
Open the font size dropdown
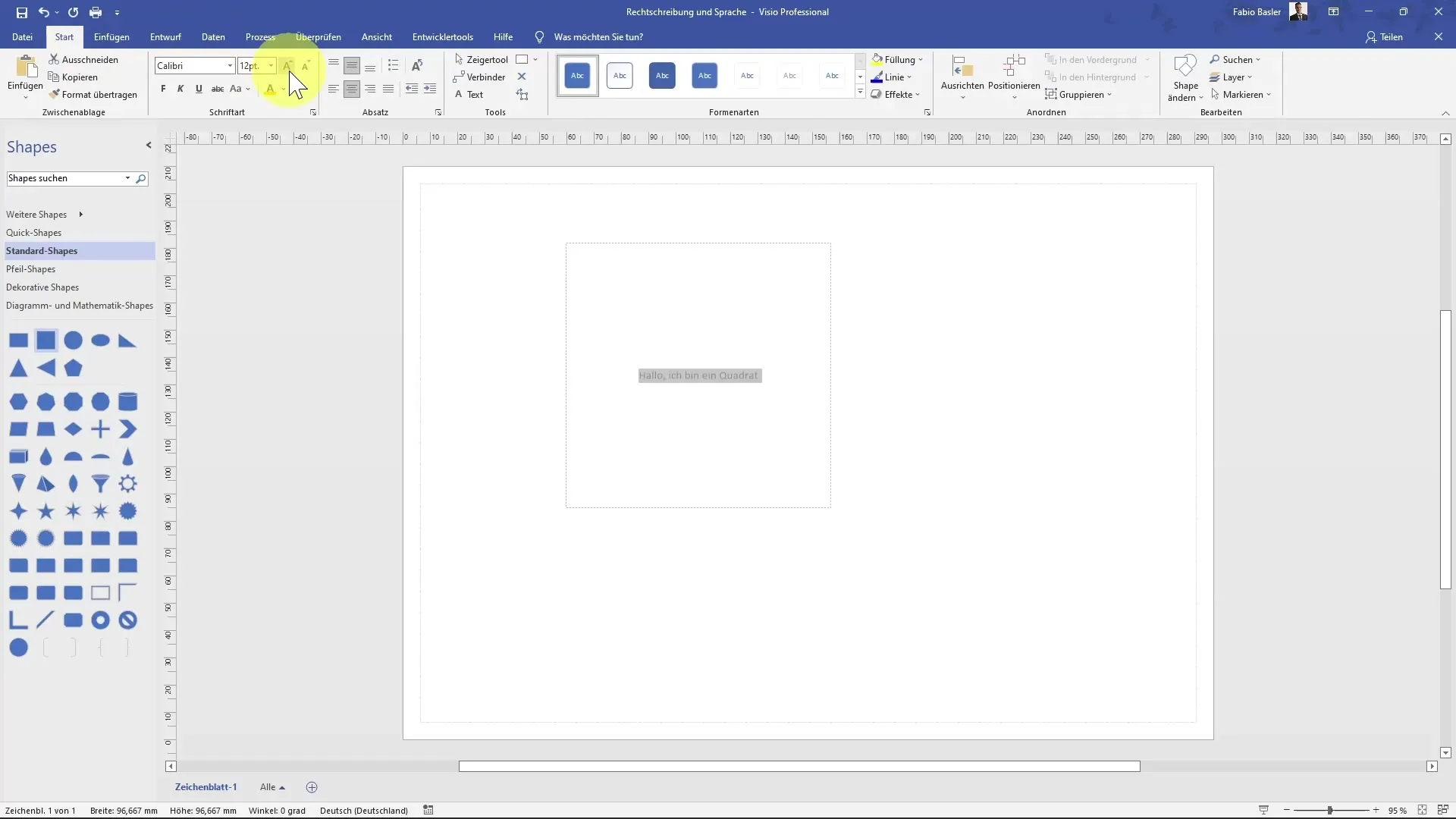(x=270, y=65)
